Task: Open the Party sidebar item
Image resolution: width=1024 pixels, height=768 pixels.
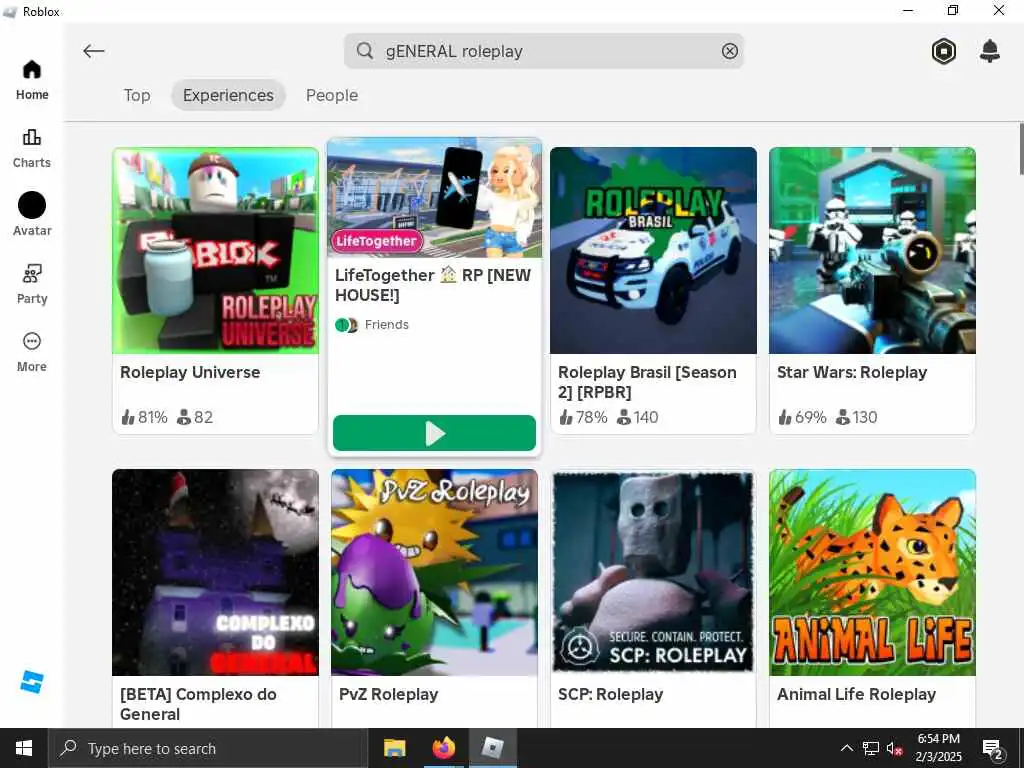Action: [31, 284]
